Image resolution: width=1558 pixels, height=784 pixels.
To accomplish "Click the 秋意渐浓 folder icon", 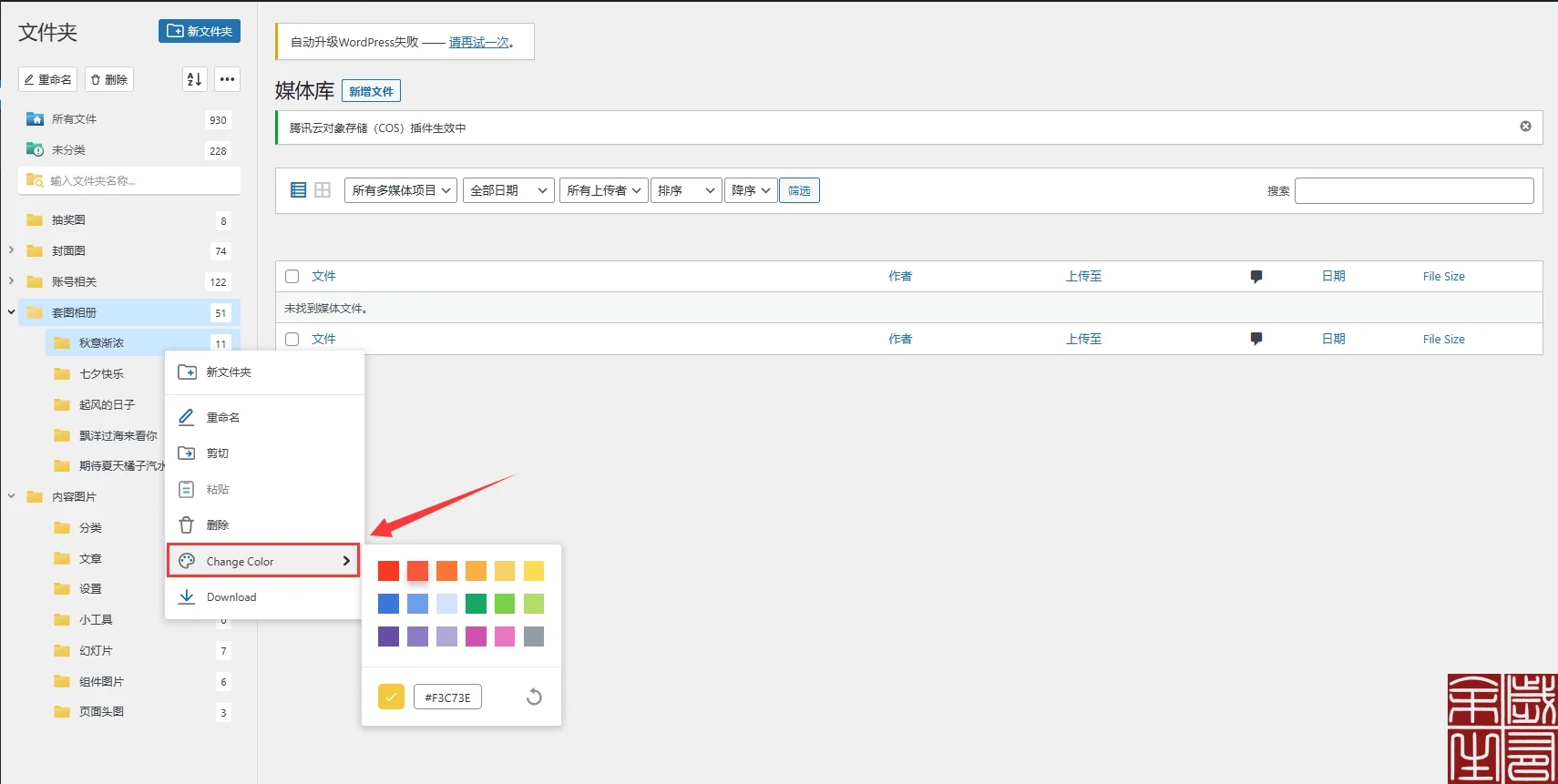I will tap(62, 343).
